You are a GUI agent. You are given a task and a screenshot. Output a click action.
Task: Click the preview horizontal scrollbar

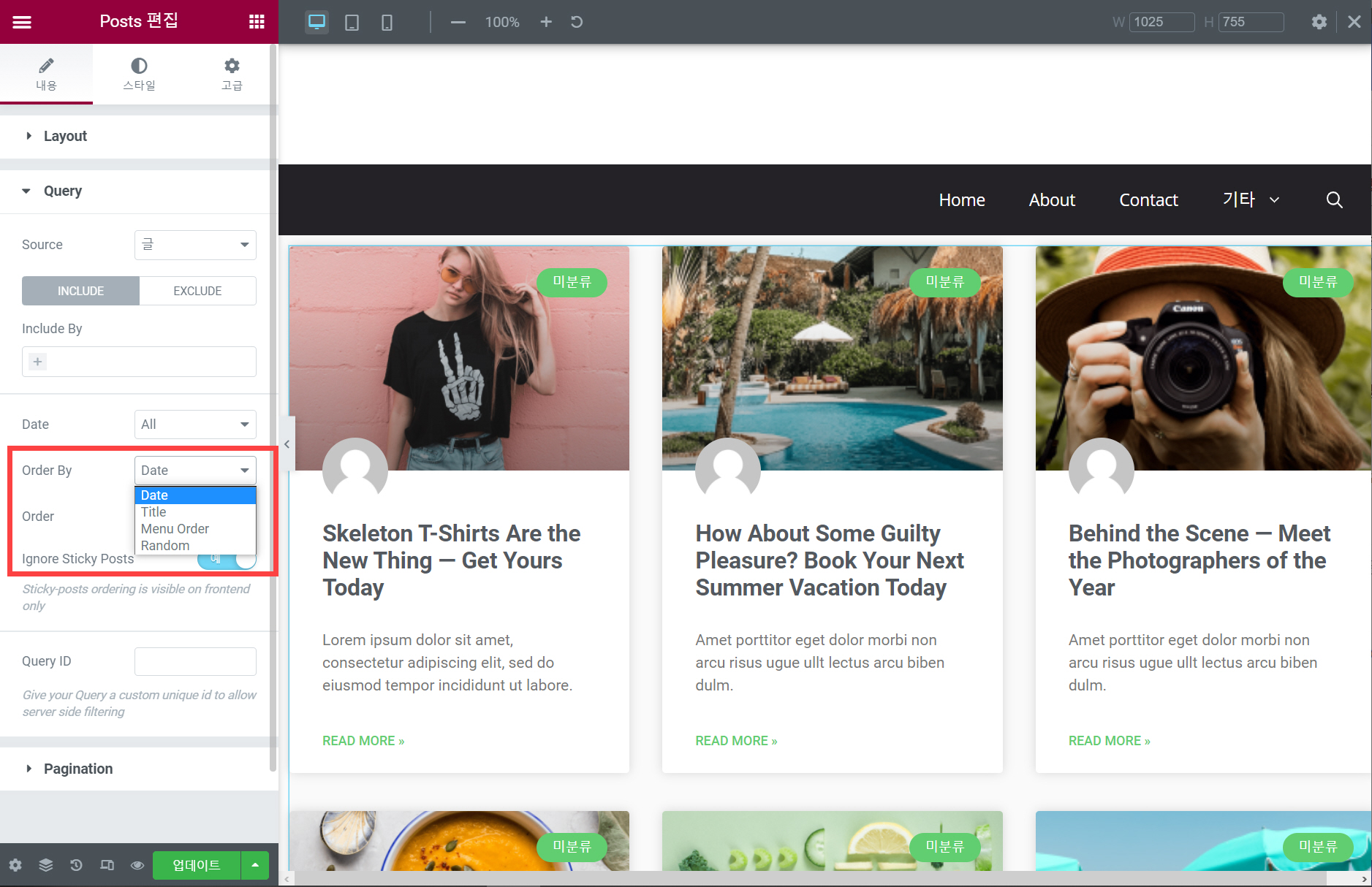click(x=811, y=879)
